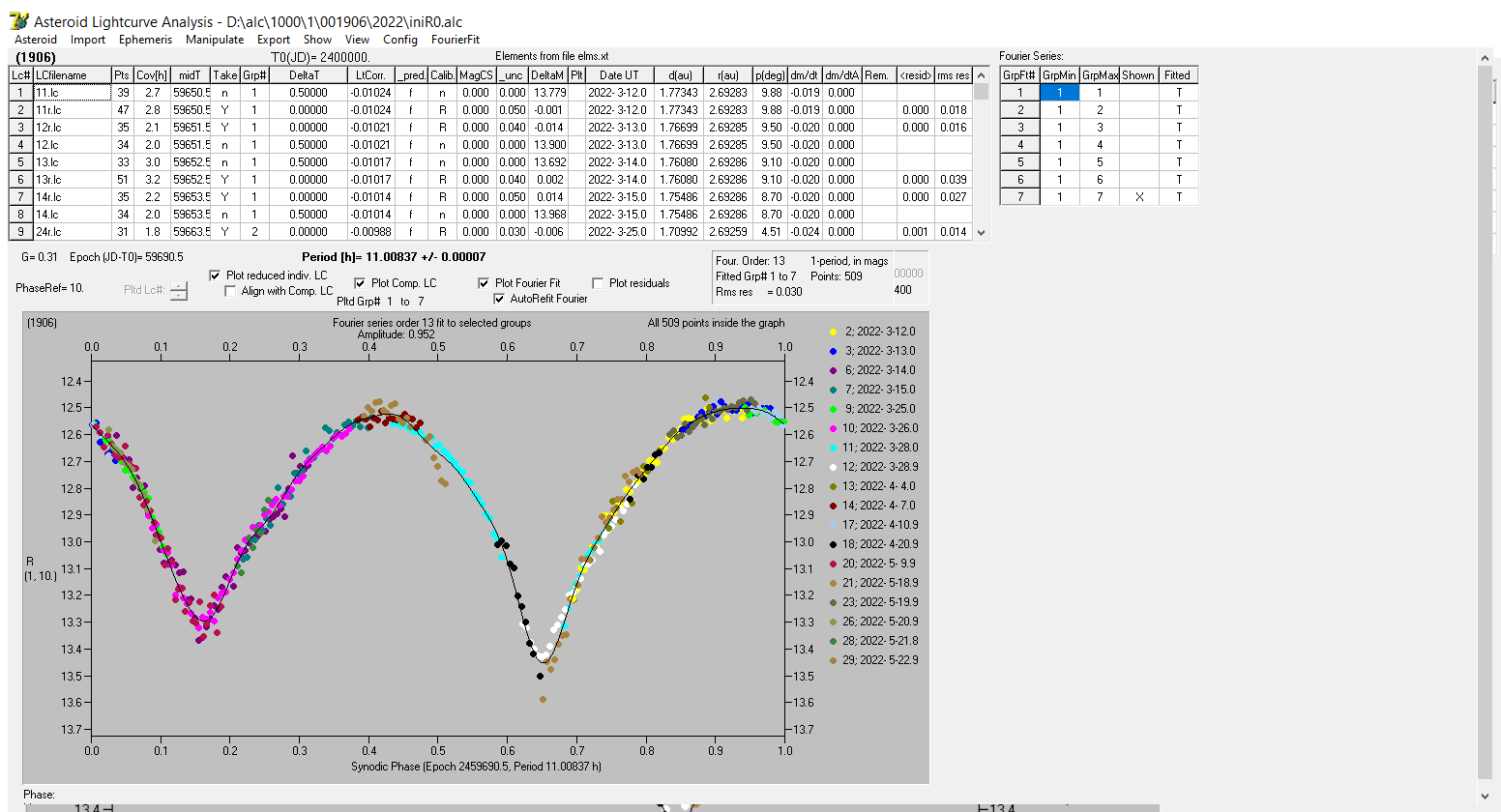
Task: Open the Export menu
Action: point(274,40)
